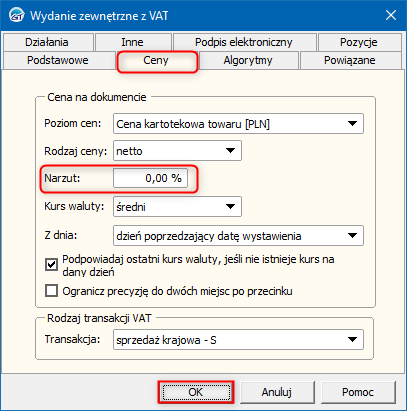
Task: Expand the Poziom cen dropdown
Action: pyautogui.click(x=238, y=124)
